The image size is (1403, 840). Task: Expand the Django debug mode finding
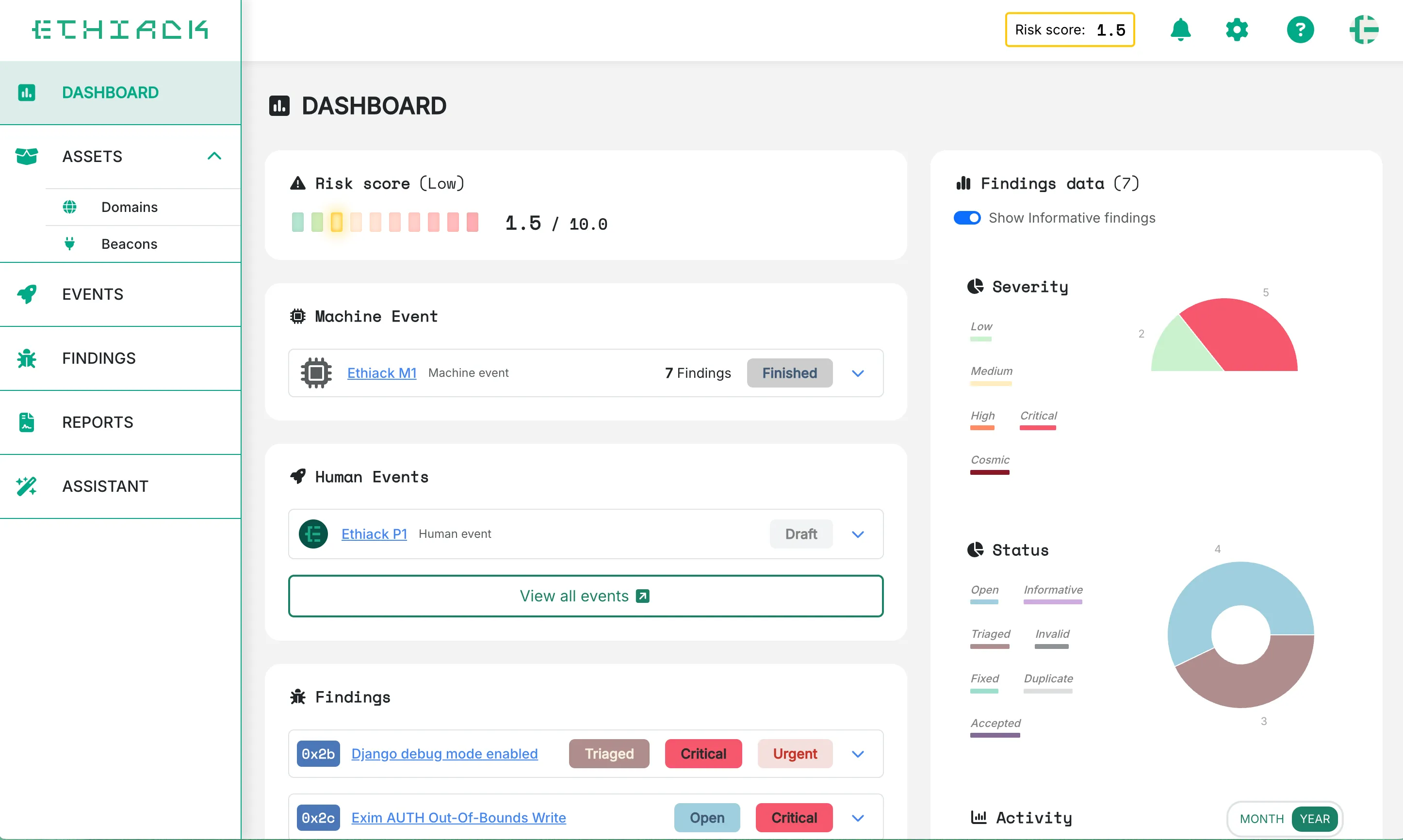click(858, 753)
